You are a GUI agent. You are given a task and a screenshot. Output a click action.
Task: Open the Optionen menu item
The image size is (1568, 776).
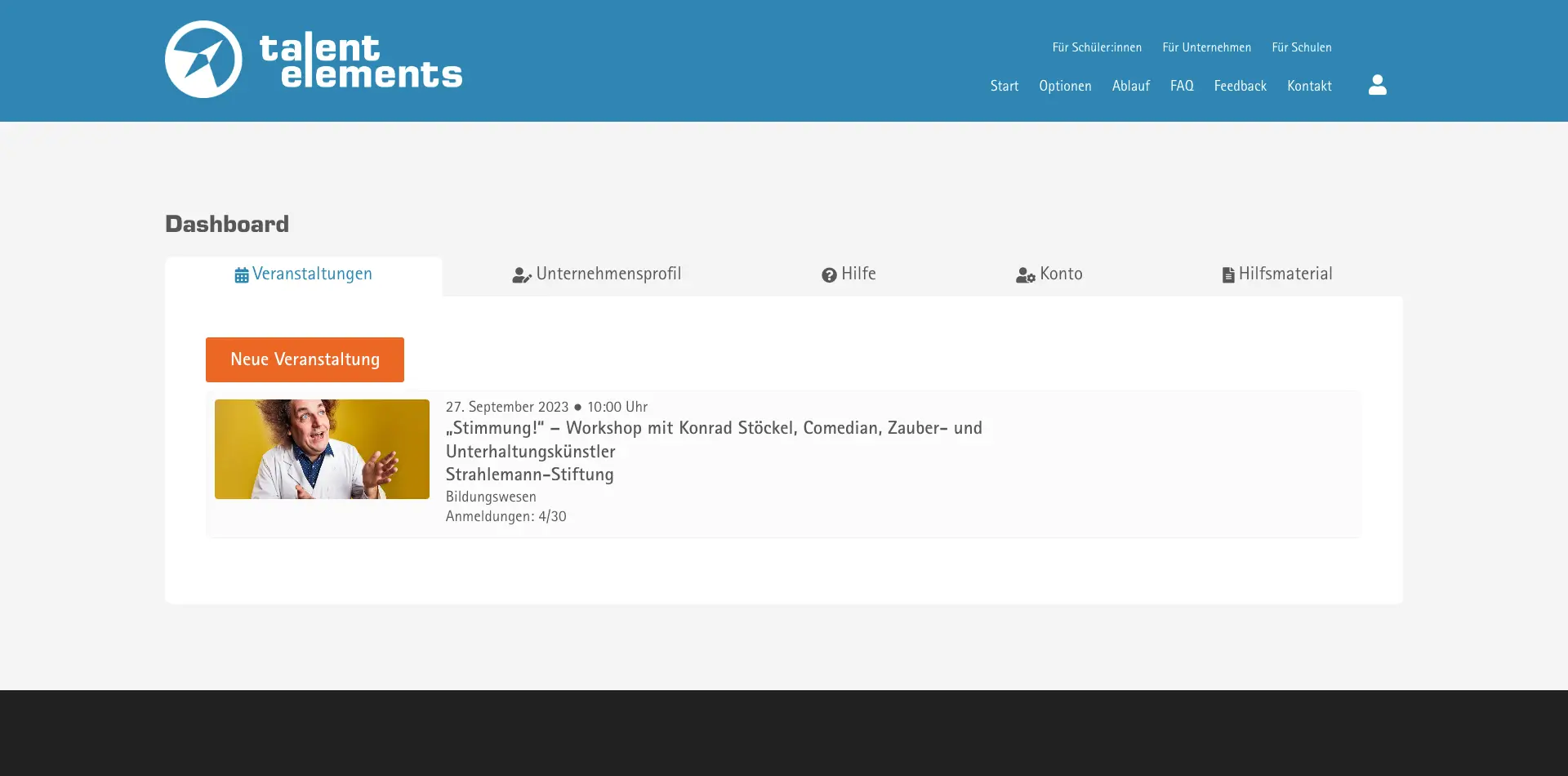click(1065, 86)
